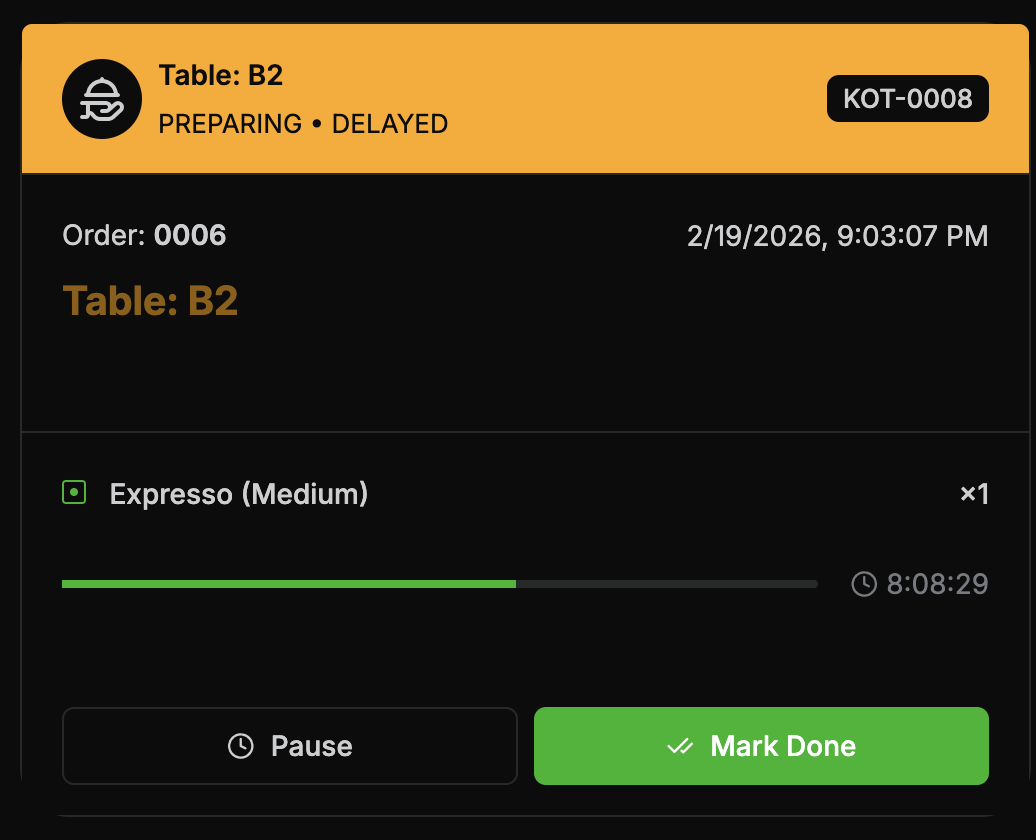Click the Order: label text

[x=104, y=236]
